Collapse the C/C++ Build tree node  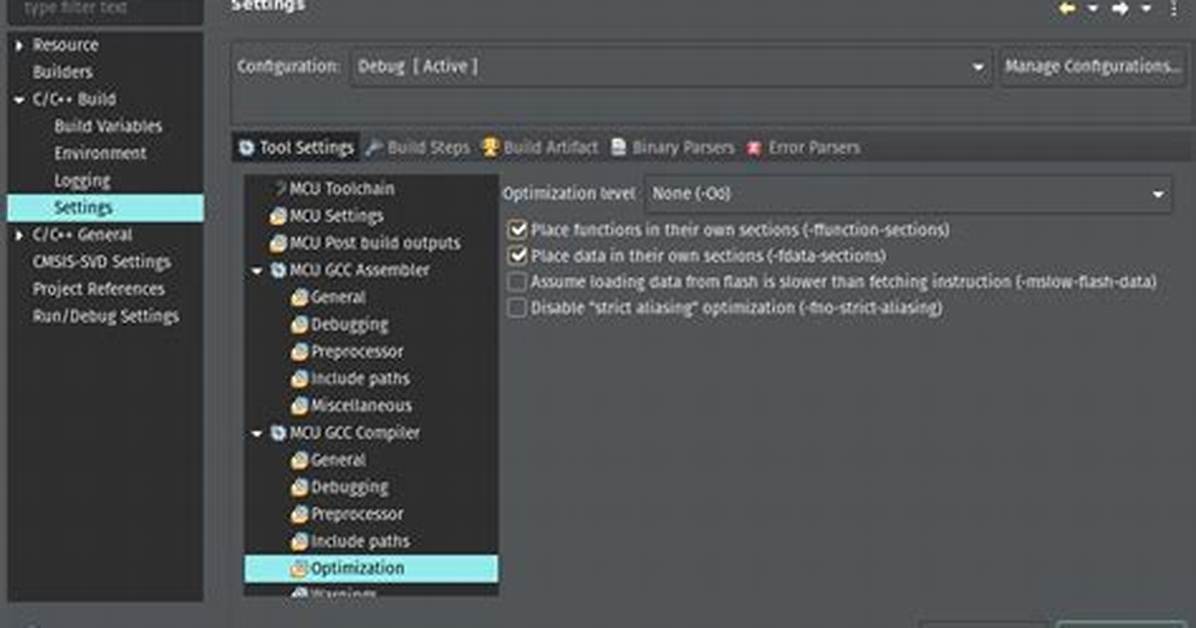(19, 99)
